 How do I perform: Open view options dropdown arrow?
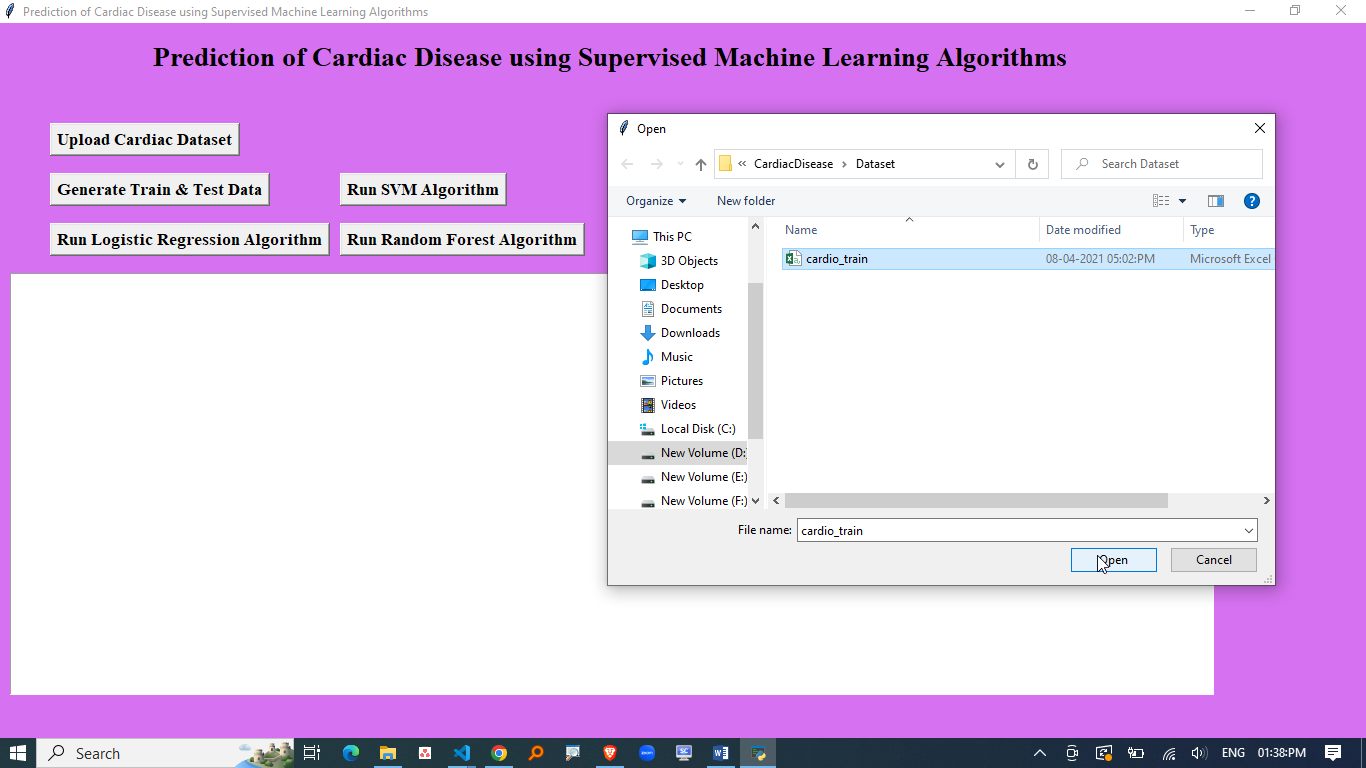coord(1182,201)
